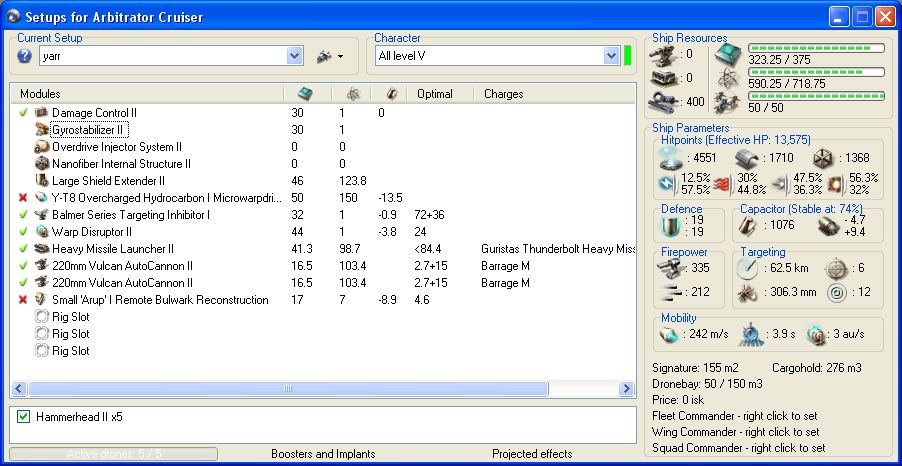The width and height of the screenshot is (902, 466).
Task: Click the blue help icon beside setup name
Action: (25, 57)
